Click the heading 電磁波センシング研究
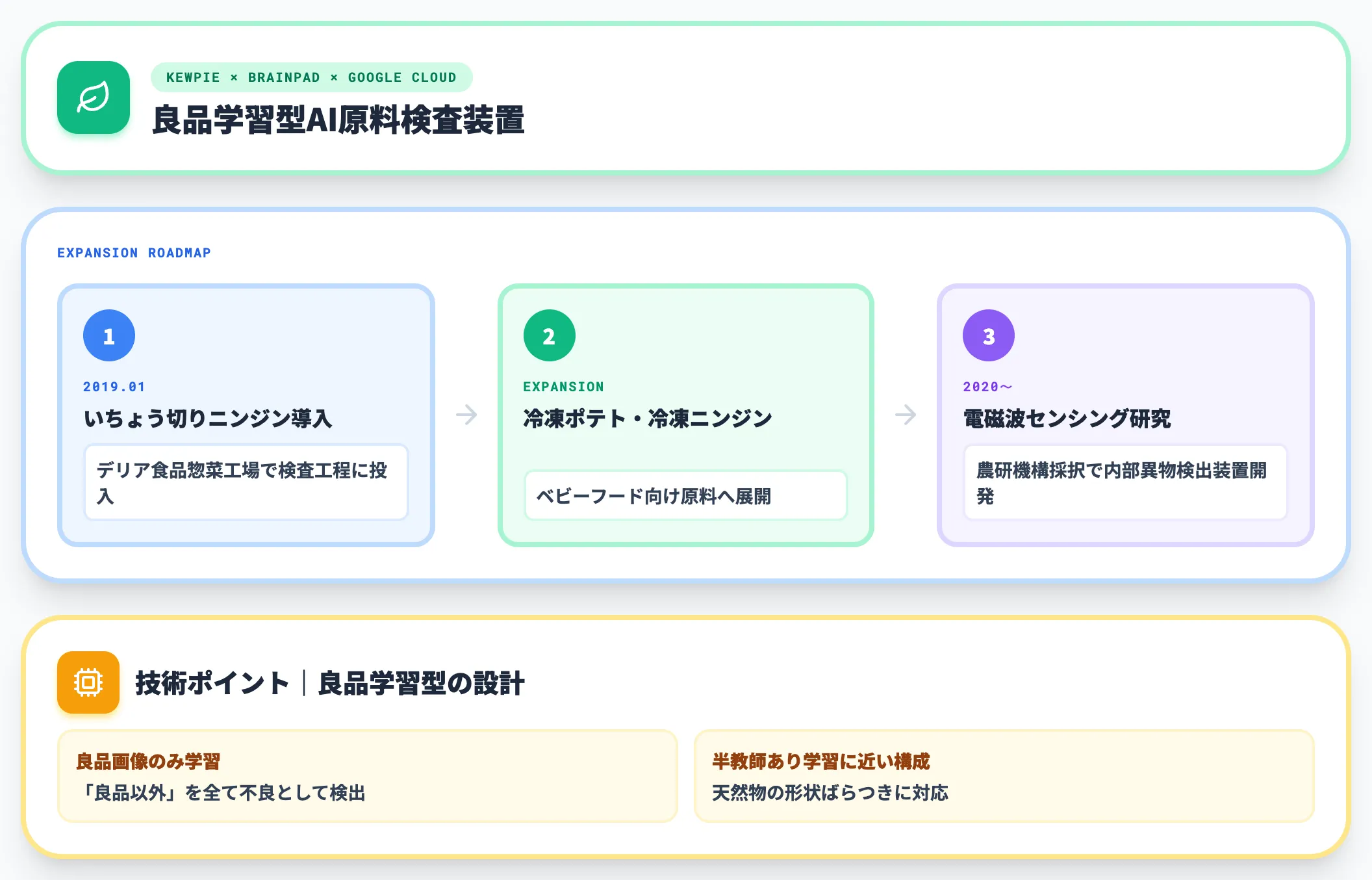 tap(1067, 419)
